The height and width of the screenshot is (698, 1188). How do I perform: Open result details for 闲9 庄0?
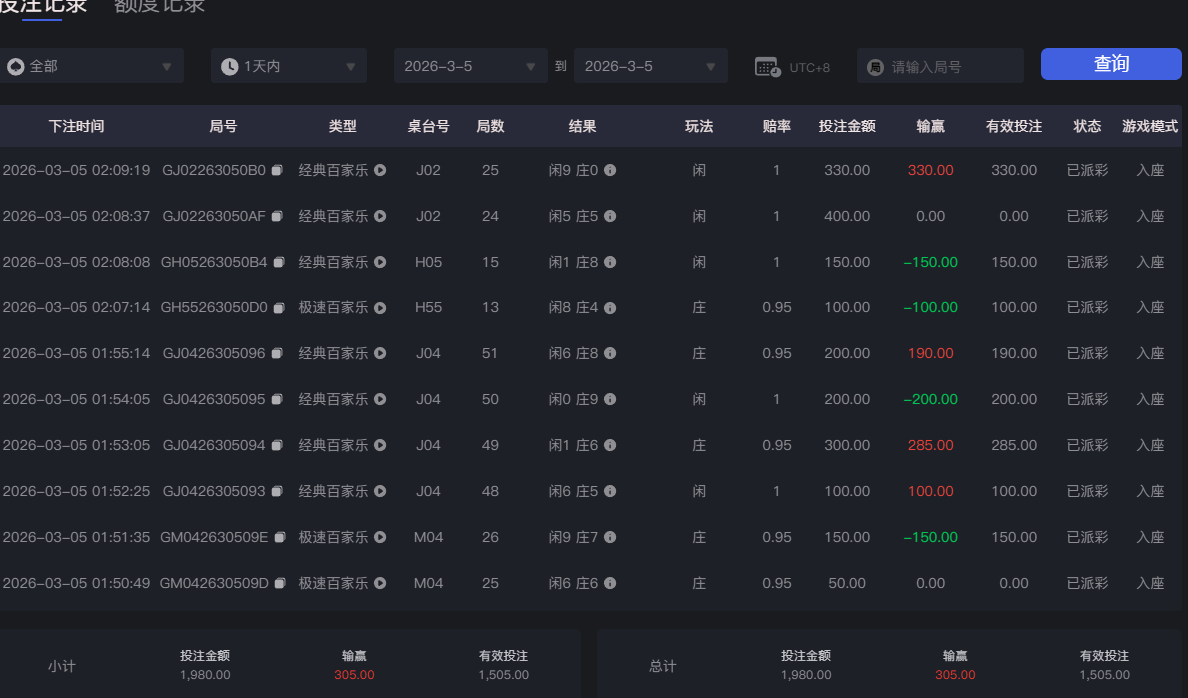609,170
